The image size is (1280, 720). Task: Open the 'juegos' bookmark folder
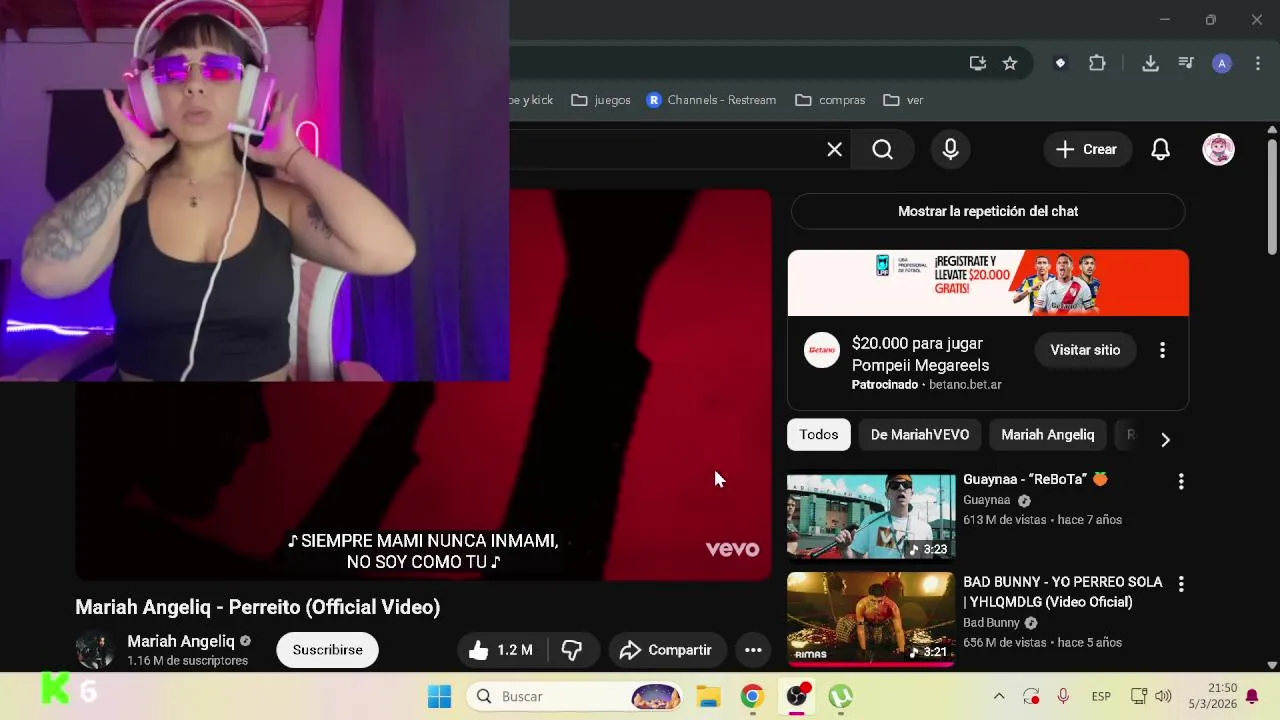tap(601, 100)
